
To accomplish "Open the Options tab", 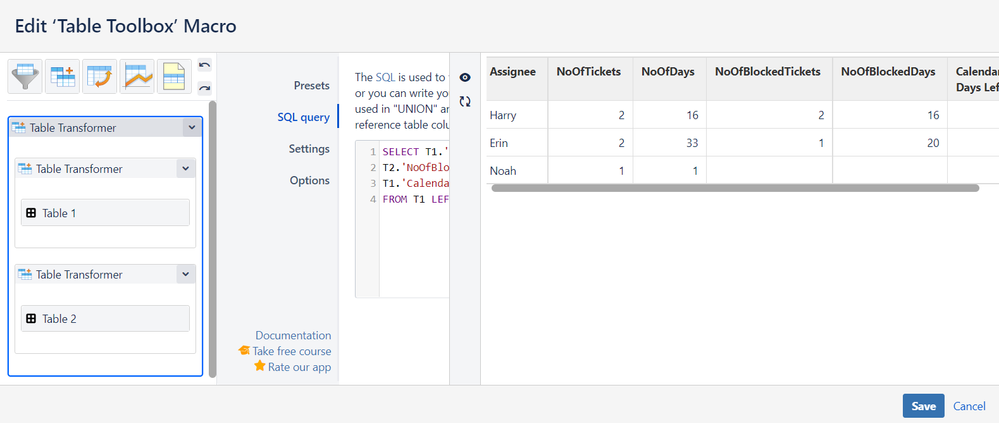I will [310, 180].
